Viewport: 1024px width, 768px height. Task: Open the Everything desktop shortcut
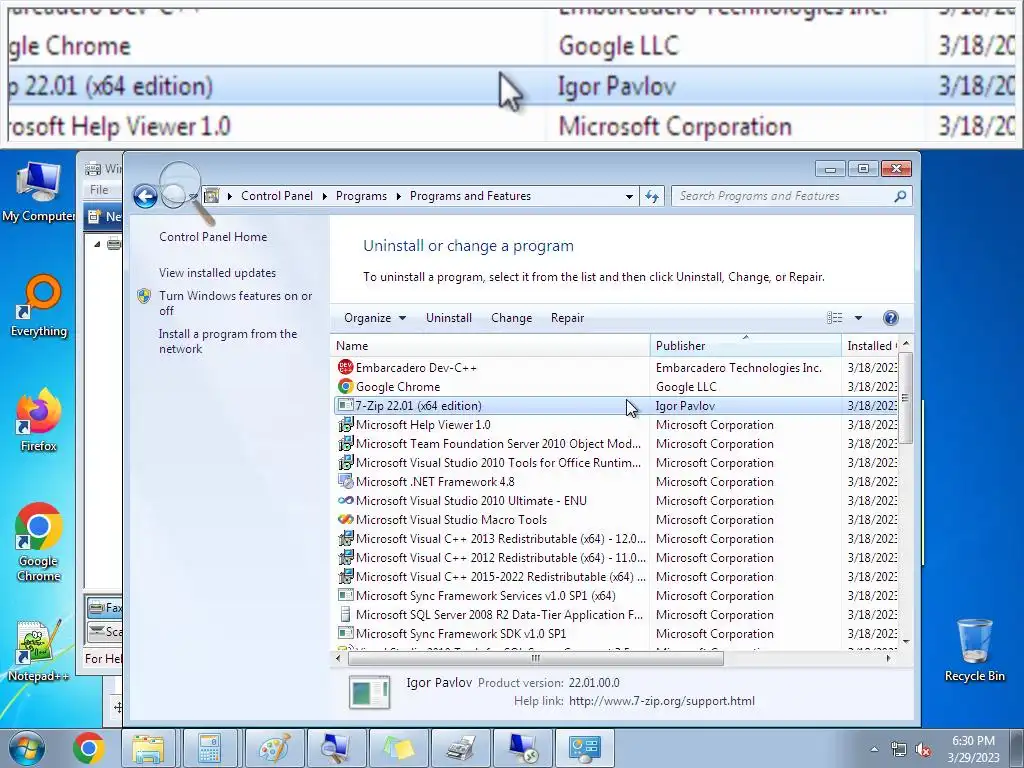point(39,306)
